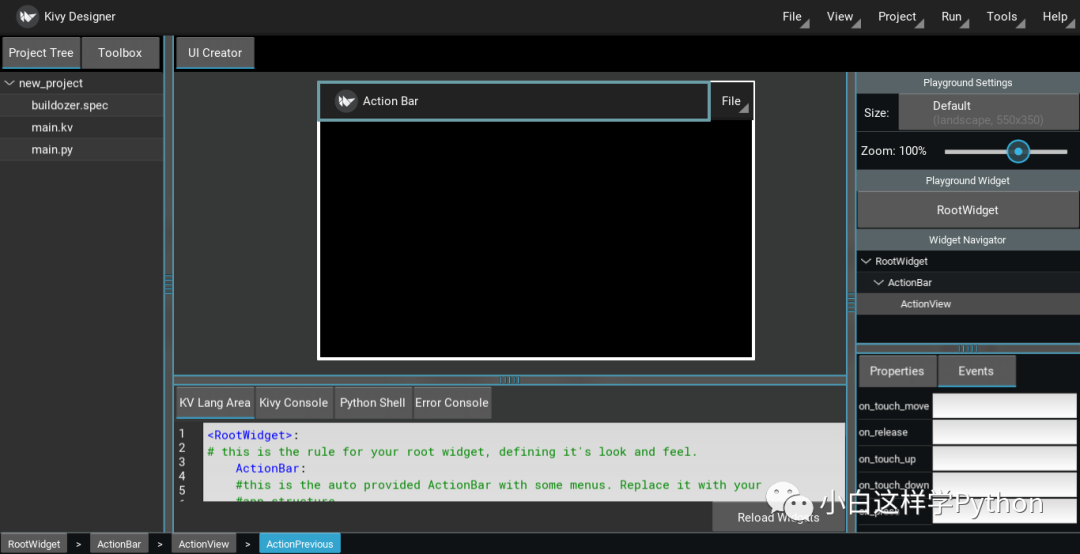Click ActionPrevious in bottom breadcrumb
Screen dimensions: 1080x554
point(300,544)
